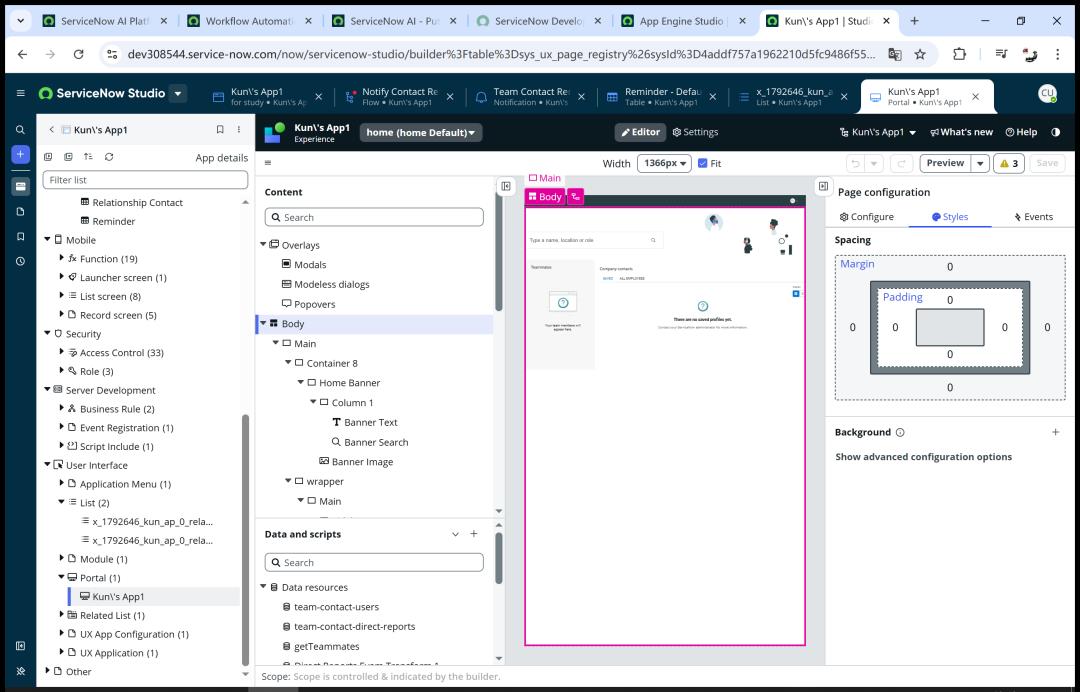Select the getTeammates data resource
This screenshot has height=692, width=1080.
[326, 647]
